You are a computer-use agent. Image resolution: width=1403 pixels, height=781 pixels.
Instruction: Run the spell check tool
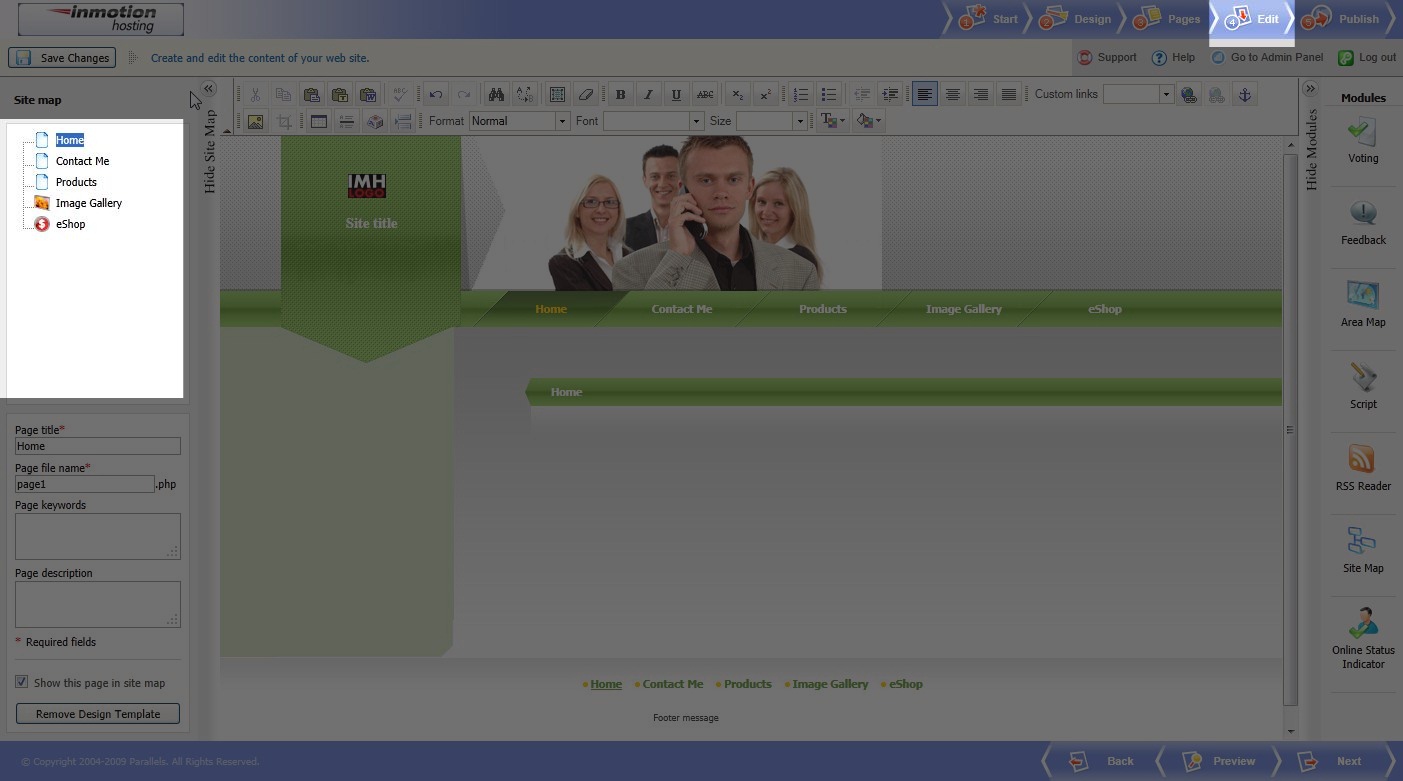[x=399, y=94]
